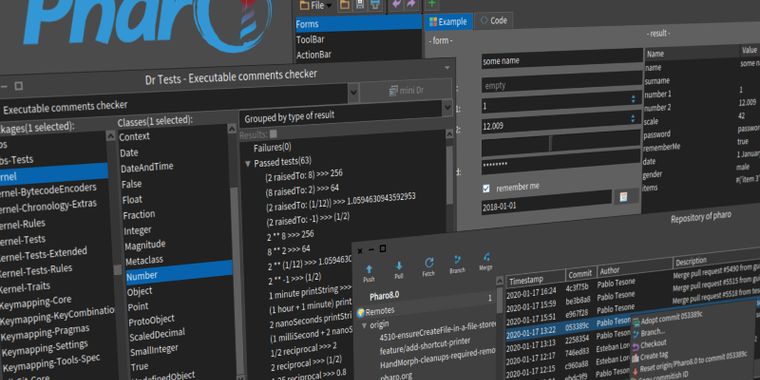Select test result (8 raisedTo: 2) >>> 64
The width and height of the screenshot is (760, 380).
302,190
